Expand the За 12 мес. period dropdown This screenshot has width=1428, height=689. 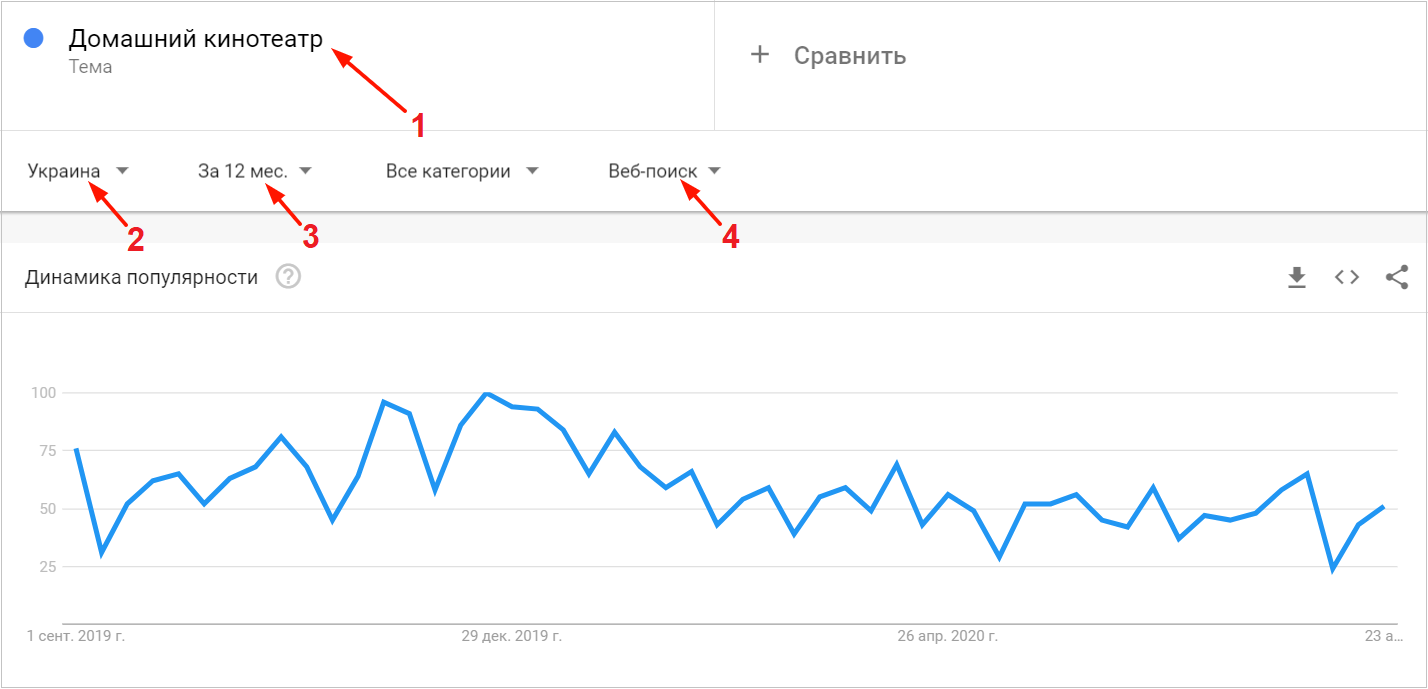255,171
